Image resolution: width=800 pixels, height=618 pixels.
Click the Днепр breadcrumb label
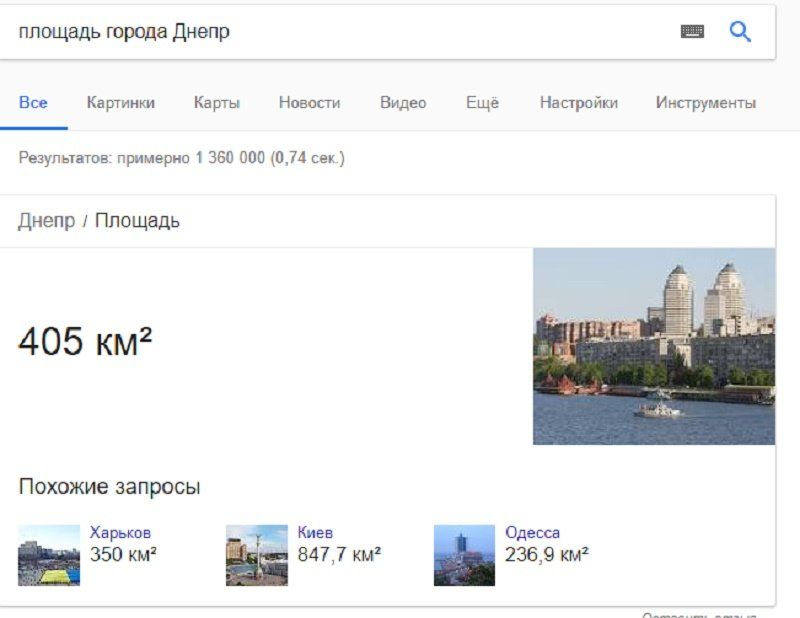pos(47,221)
